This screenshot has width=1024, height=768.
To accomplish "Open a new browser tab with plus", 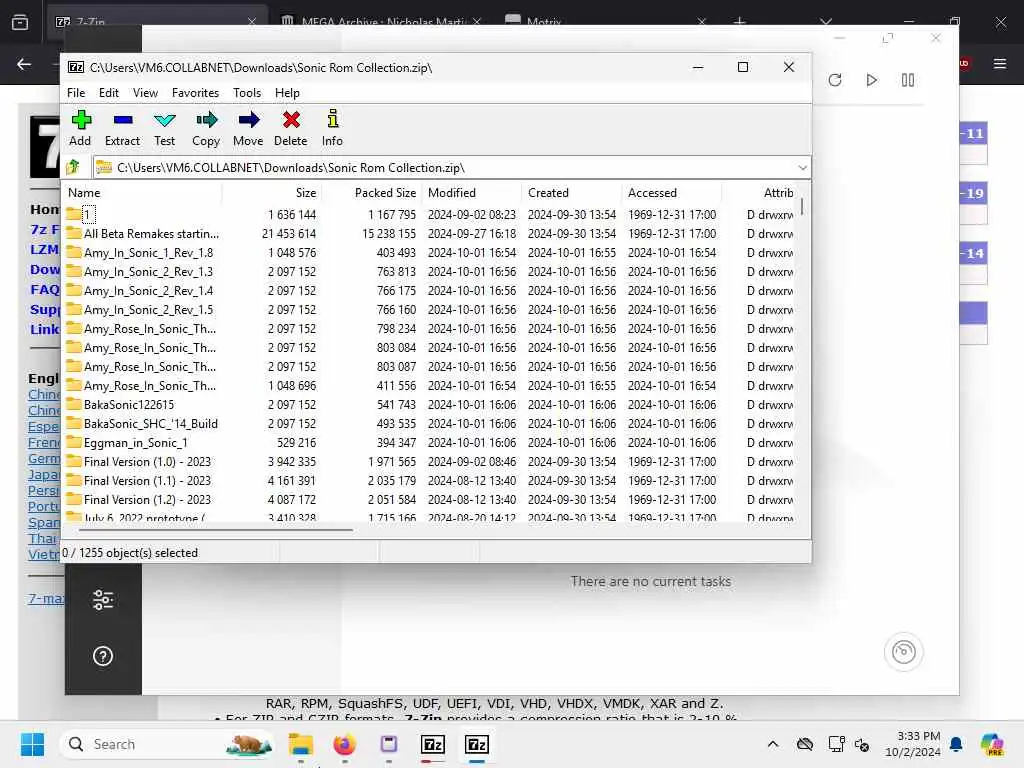I will point(739,22).
